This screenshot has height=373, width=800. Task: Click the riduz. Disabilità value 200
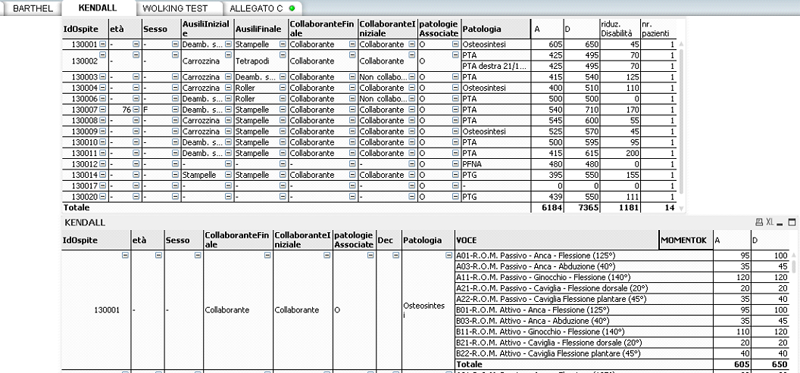pyautogui.click(x=632, y=153)
